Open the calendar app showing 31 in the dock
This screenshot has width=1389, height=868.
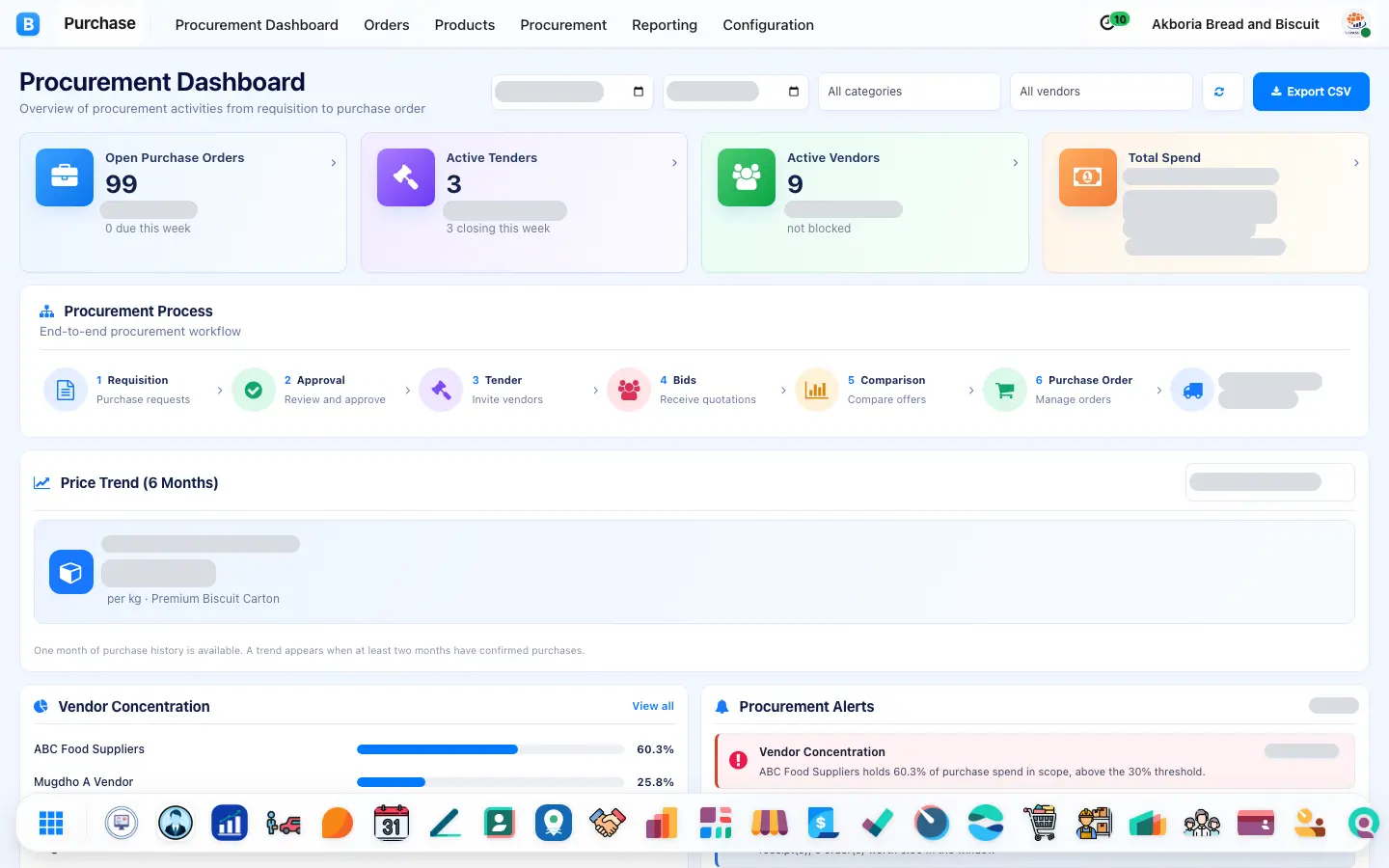click(392, 823)
